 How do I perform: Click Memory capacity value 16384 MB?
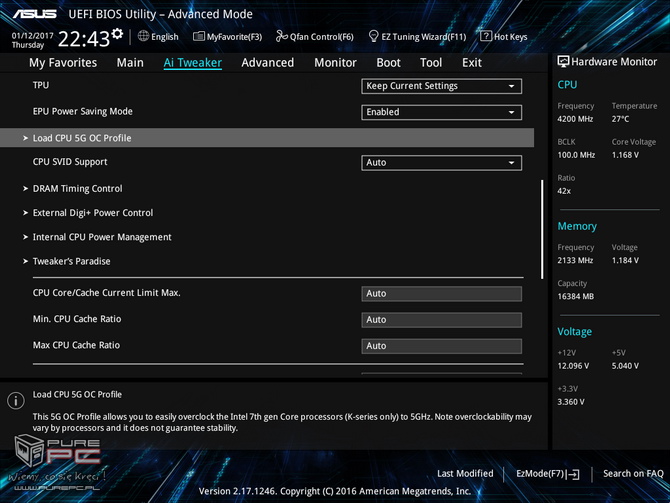(x=576, y=296)
